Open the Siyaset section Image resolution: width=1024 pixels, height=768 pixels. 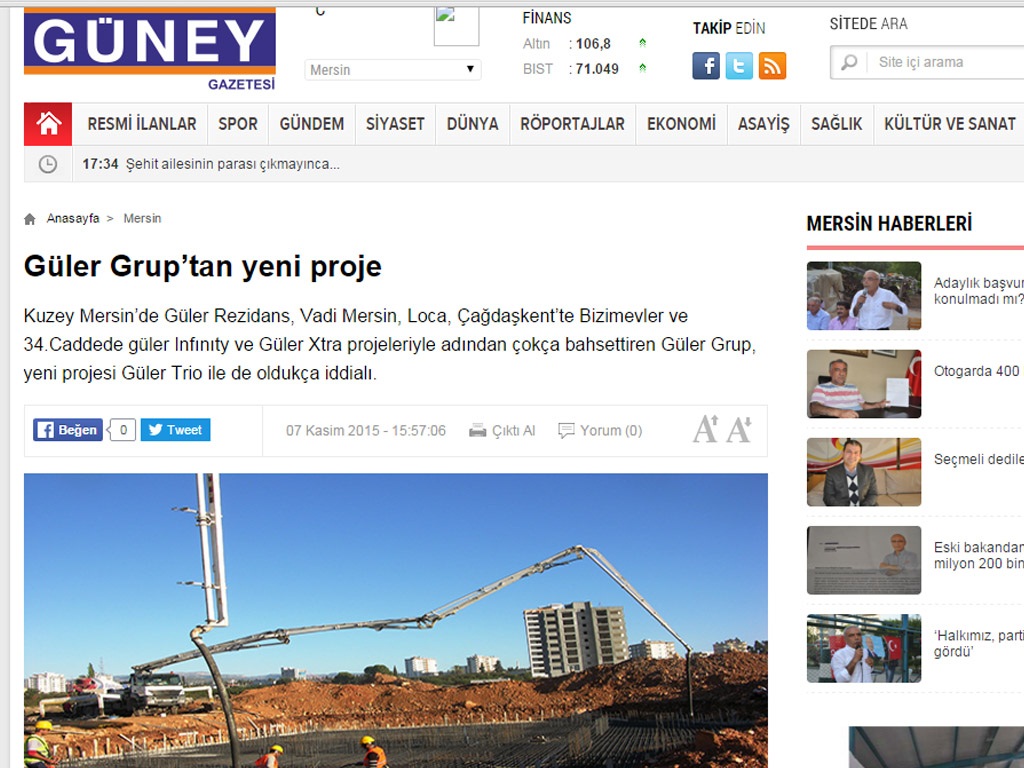(395, 124)
